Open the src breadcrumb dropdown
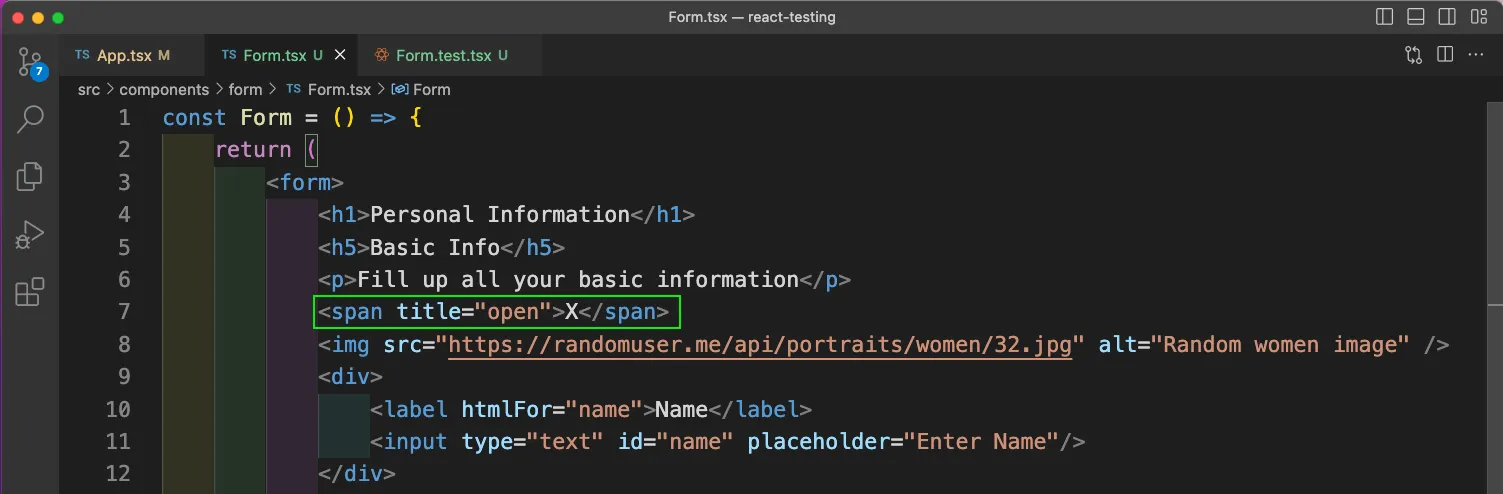1503x494 pixels. pyautogui.click(x=89, y=89)
